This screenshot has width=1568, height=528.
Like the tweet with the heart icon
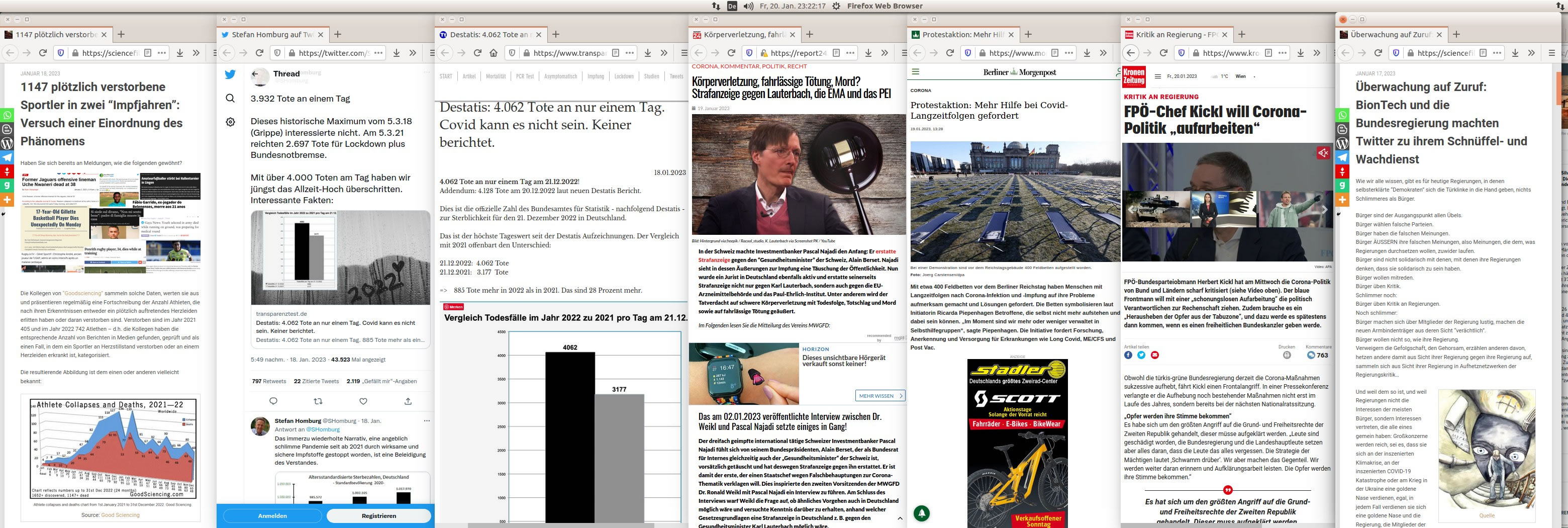(363, 401)
